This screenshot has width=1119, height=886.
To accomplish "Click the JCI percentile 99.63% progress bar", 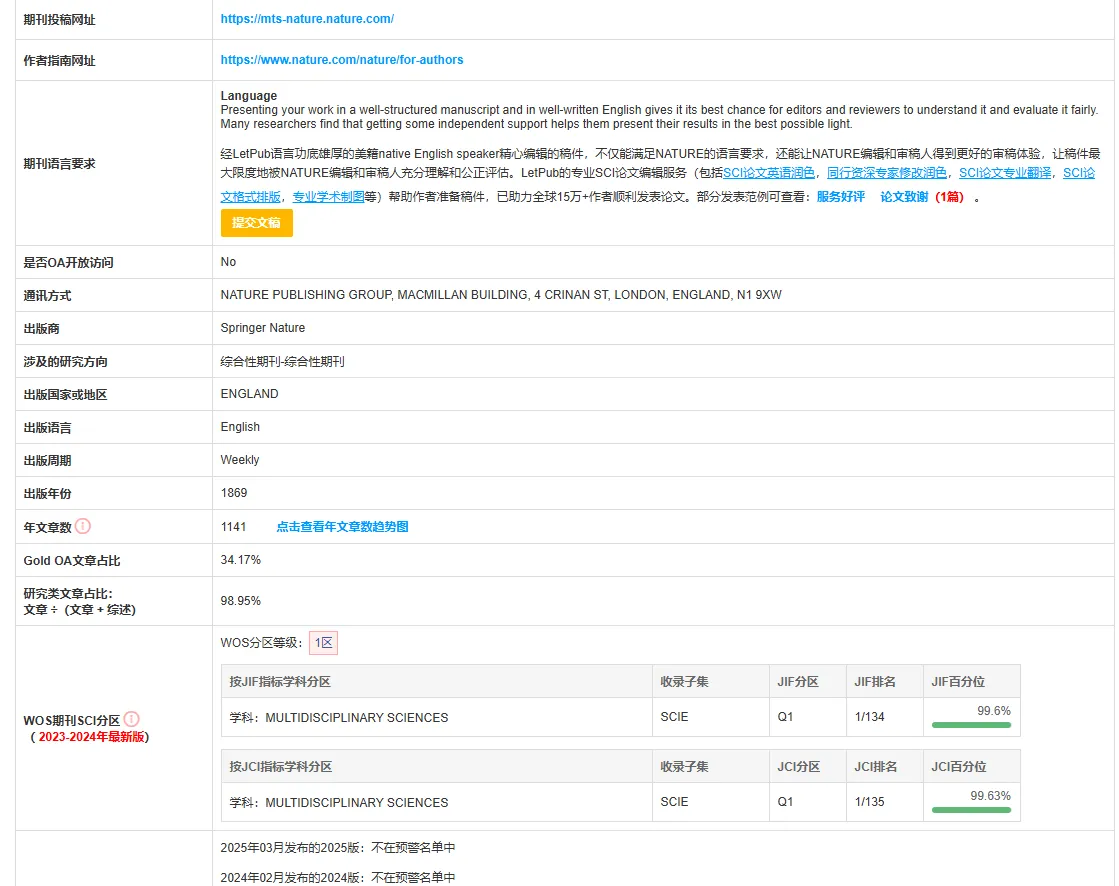I will [971, 809].
